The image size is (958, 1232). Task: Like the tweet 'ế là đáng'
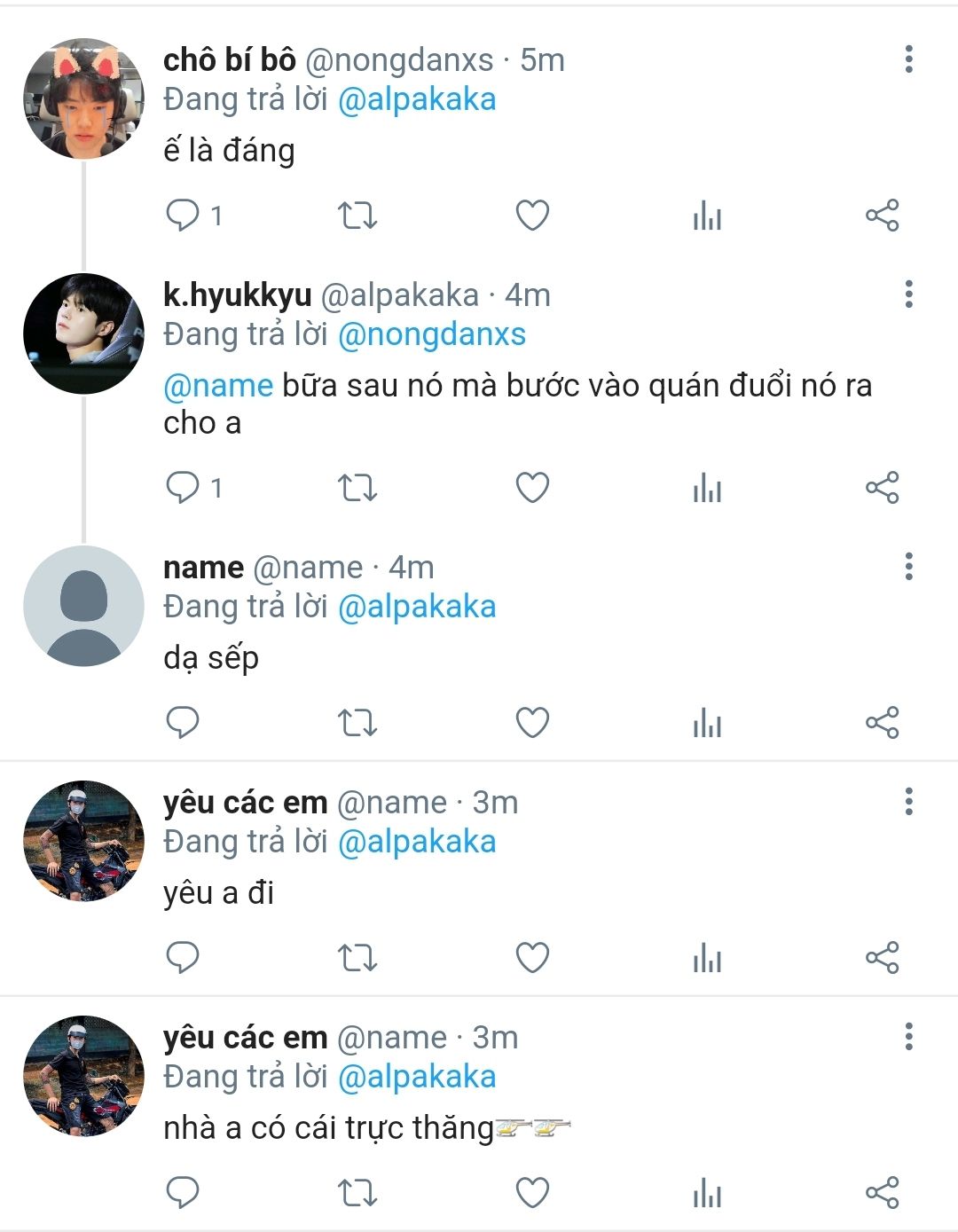pyautogui.click(x=532, y=216)
